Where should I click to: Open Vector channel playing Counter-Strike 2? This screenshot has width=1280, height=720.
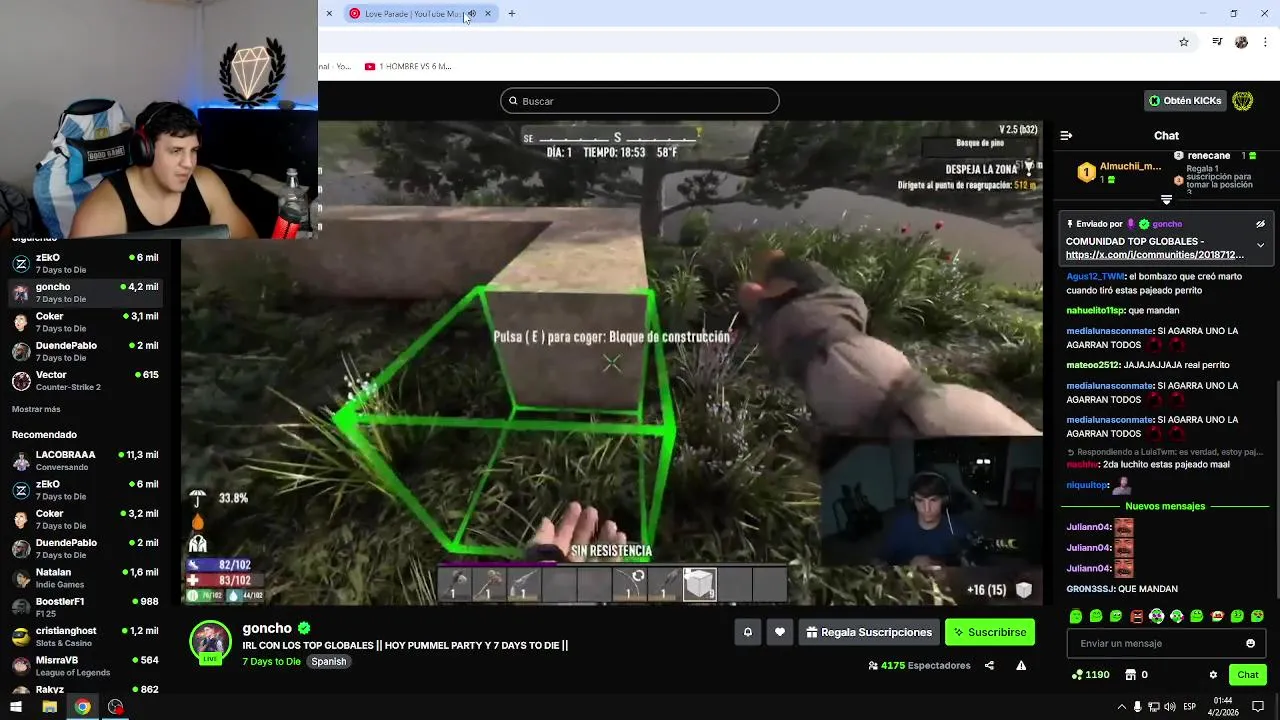coord(85,380)
